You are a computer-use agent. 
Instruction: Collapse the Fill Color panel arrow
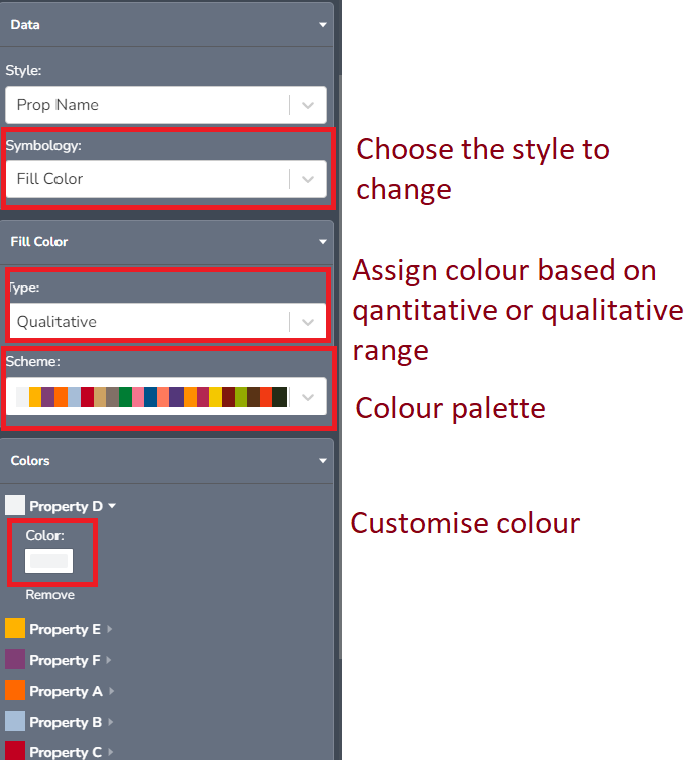click(x=322, y=242)
